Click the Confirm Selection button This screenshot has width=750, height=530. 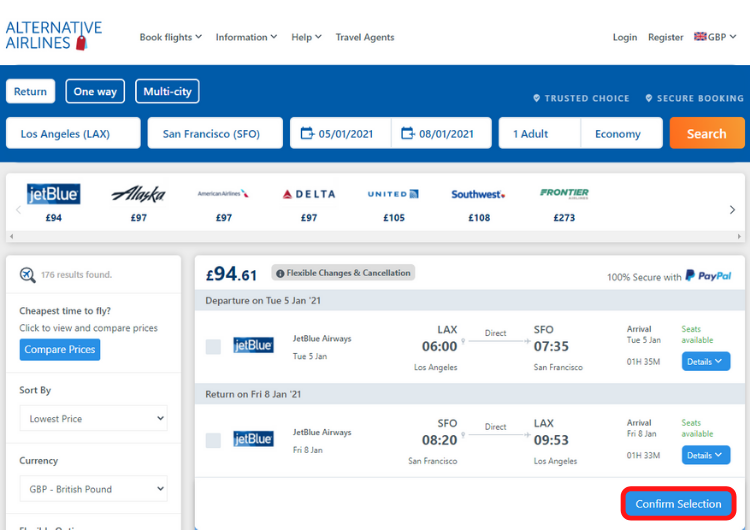pos(678,504)
